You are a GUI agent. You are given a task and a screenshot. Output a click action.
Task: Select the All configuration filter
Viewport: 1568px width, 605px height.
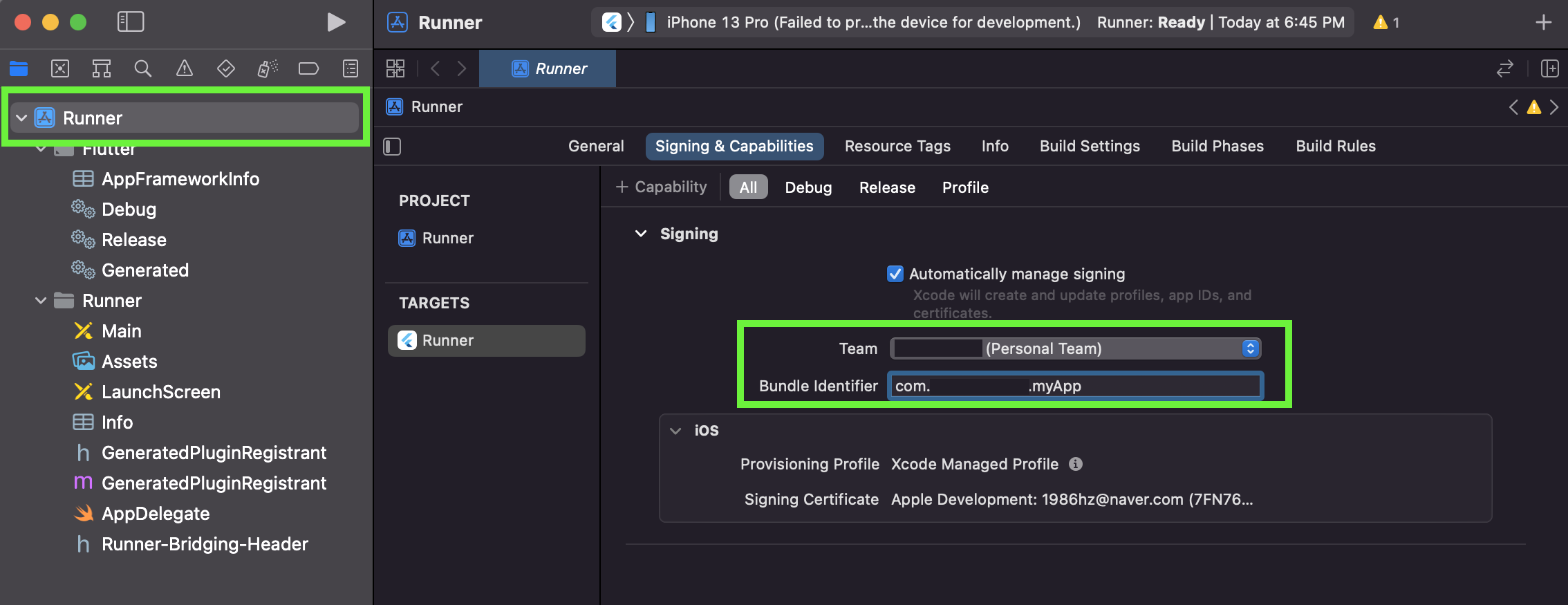748,187
